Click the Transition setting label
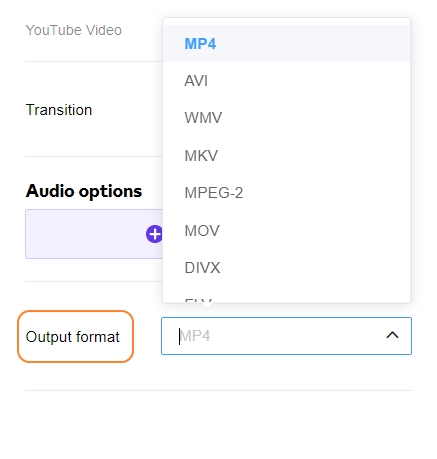437x459 pixels. (x=59, y=110)
